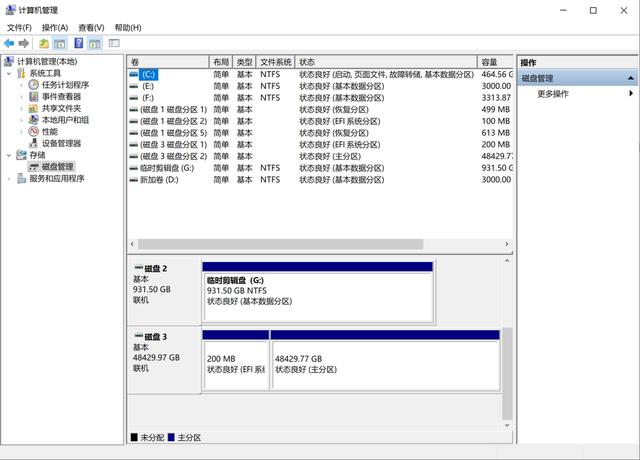
Task: Select 任务计划程序 clock icon in tree
Action: click(x=33, y=84)
